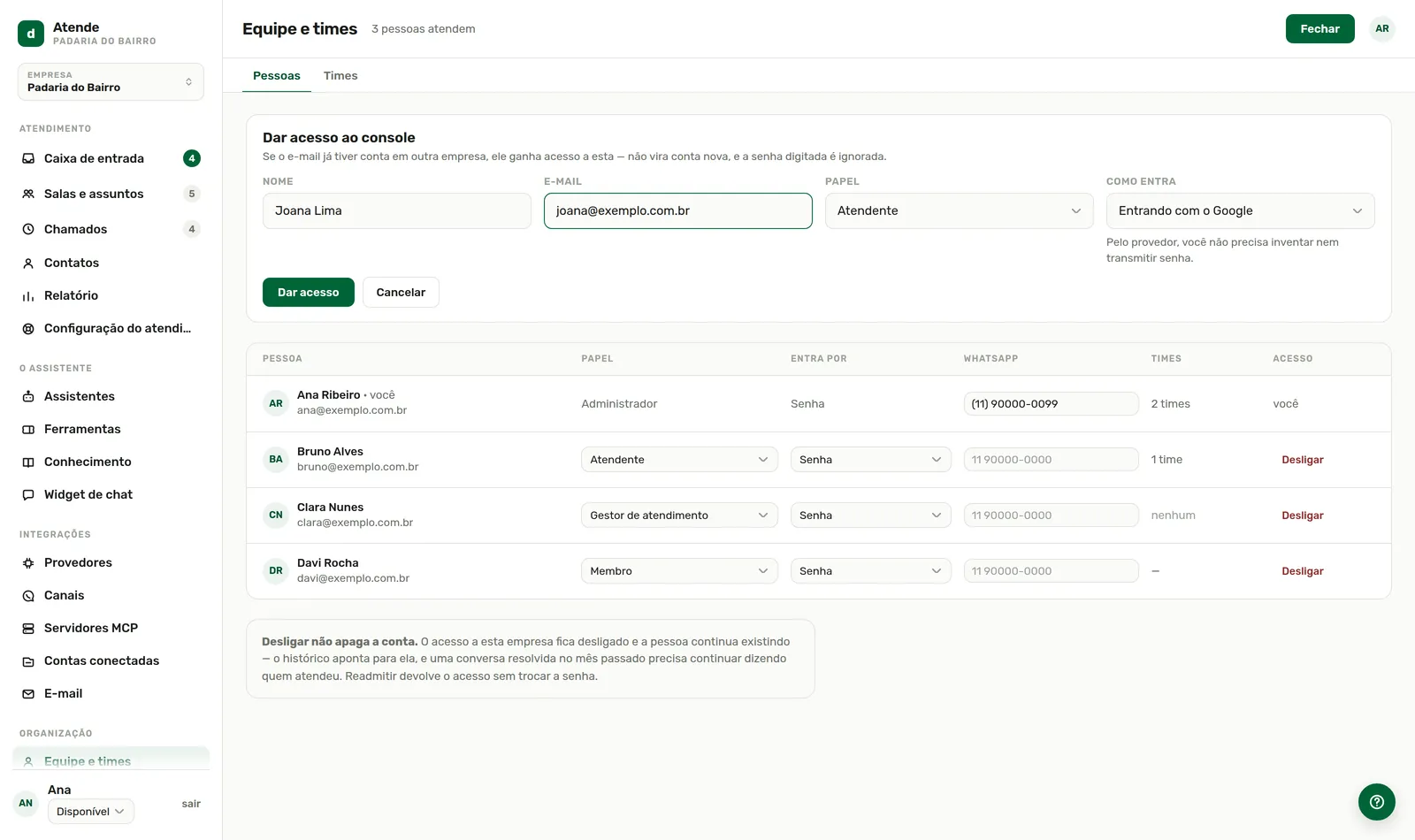This screenshot has height=840, width=1415.
Task: Click Widget de chat bubble icon
Action: 28,495
